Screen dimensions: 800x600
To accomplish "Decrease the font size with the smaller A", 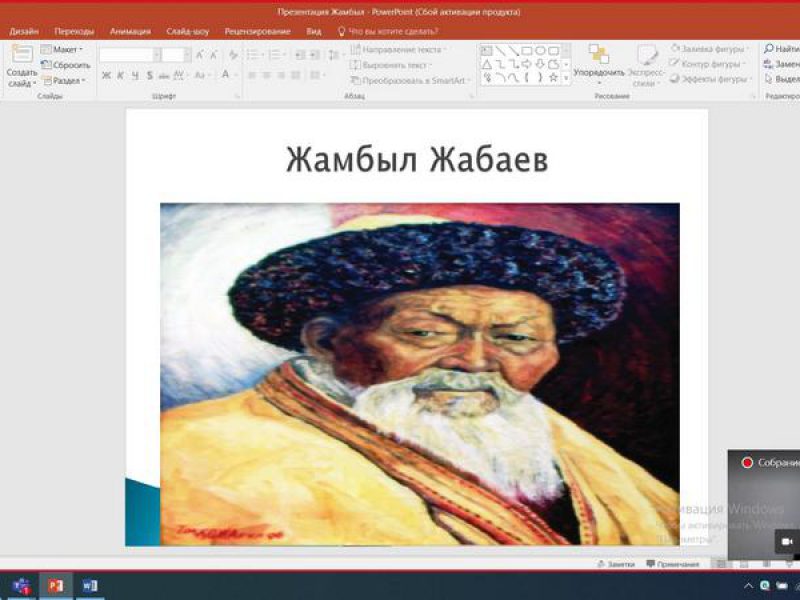I will [x=213, y=55].
